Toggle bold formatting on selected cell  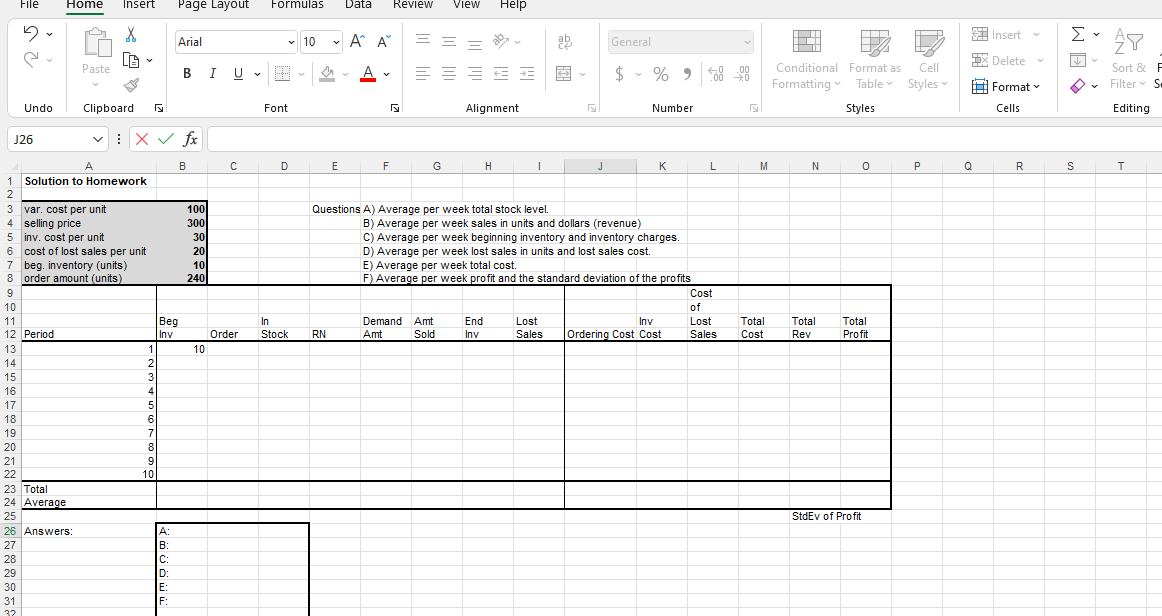(186, 73)
